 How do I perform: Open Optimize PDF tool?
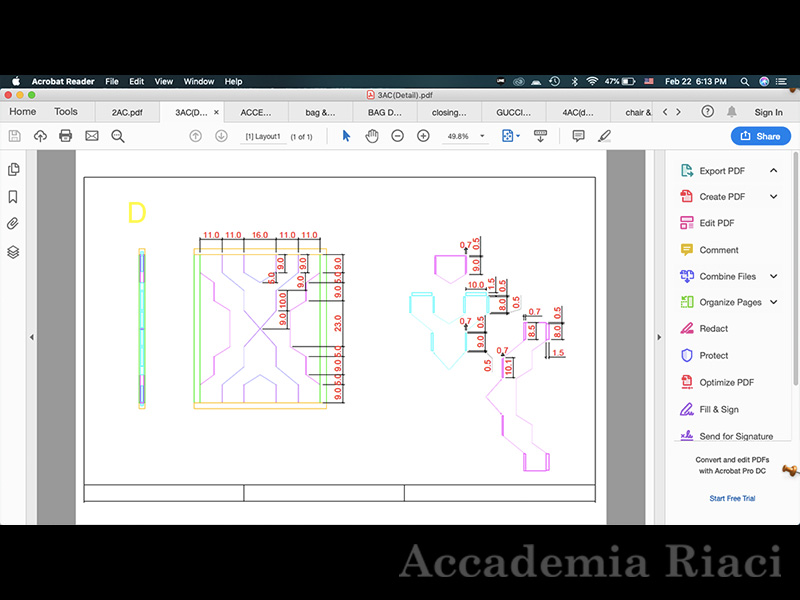[x=717, y=382]
